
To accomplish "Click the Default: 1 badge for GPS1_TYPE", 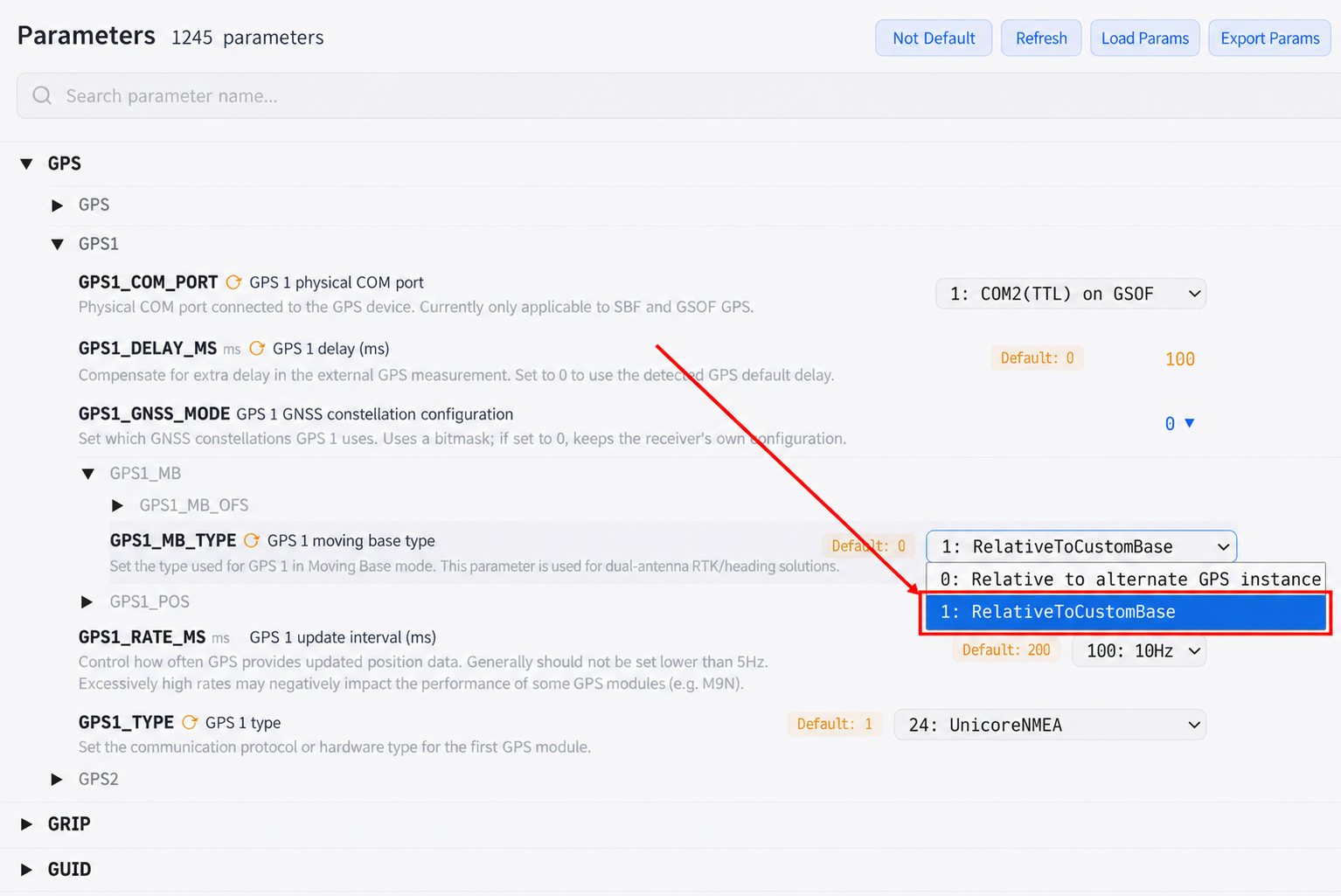I will point(835,724).
